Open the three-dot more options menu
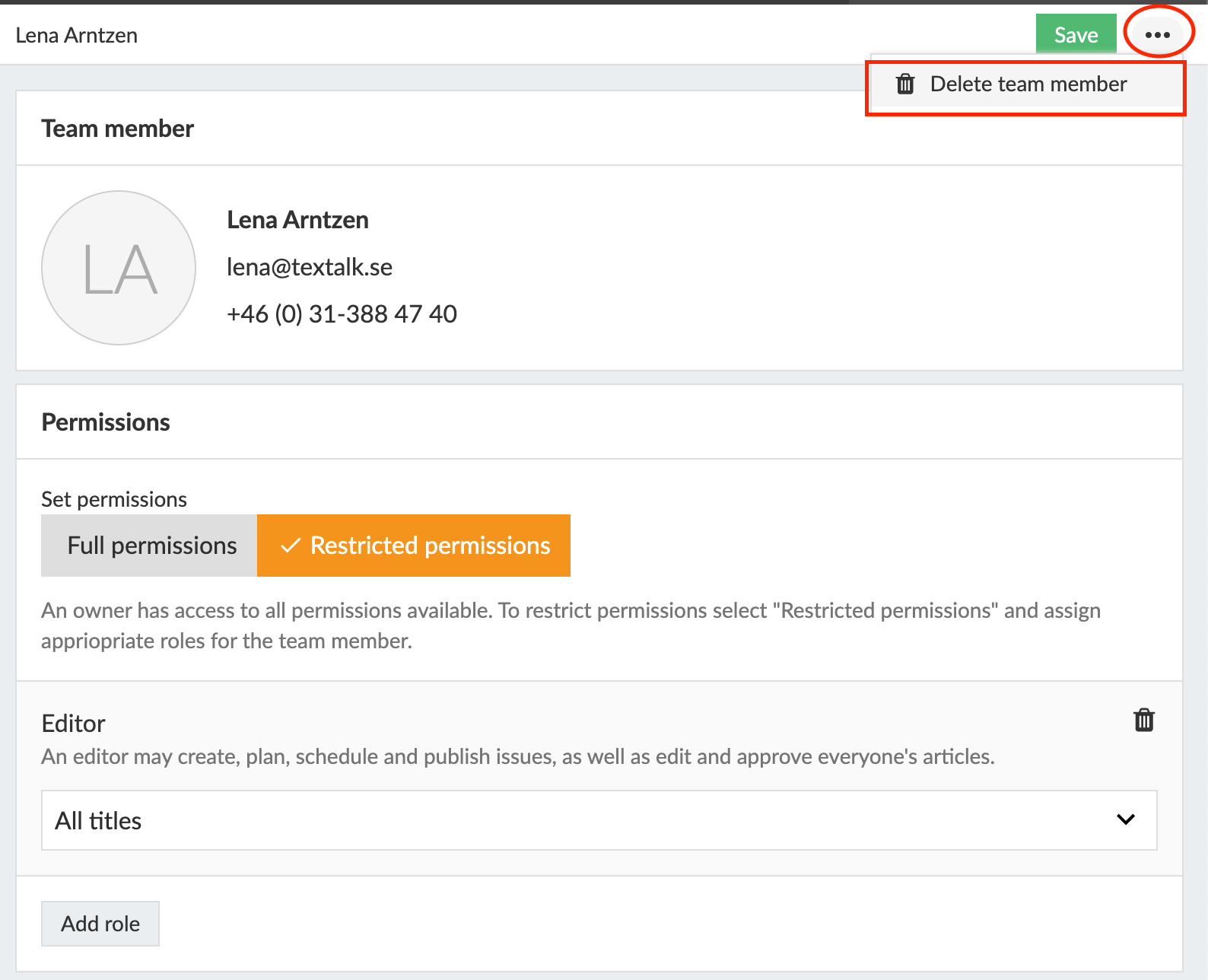Image resolution: width=1208 pixels, height=980 pixels. tap(1157, 35)
